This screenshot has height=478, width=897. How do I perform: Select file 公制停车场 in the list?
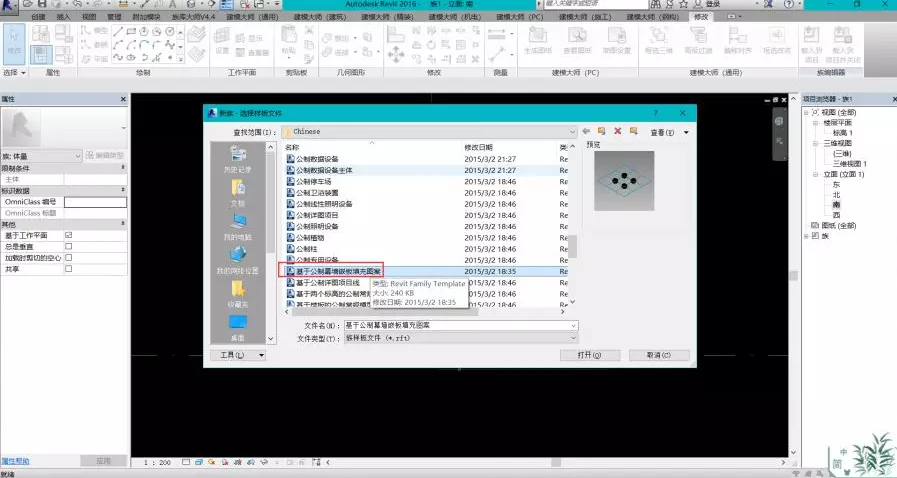[313, 181]
